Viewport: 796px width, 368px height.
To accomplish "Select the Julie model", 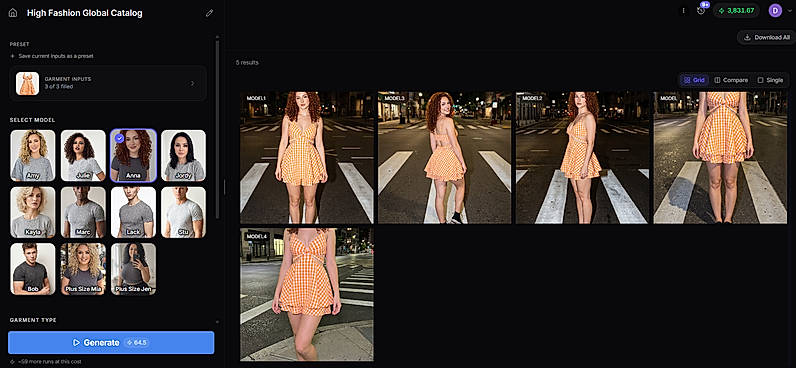I will (x=83, y=155).
